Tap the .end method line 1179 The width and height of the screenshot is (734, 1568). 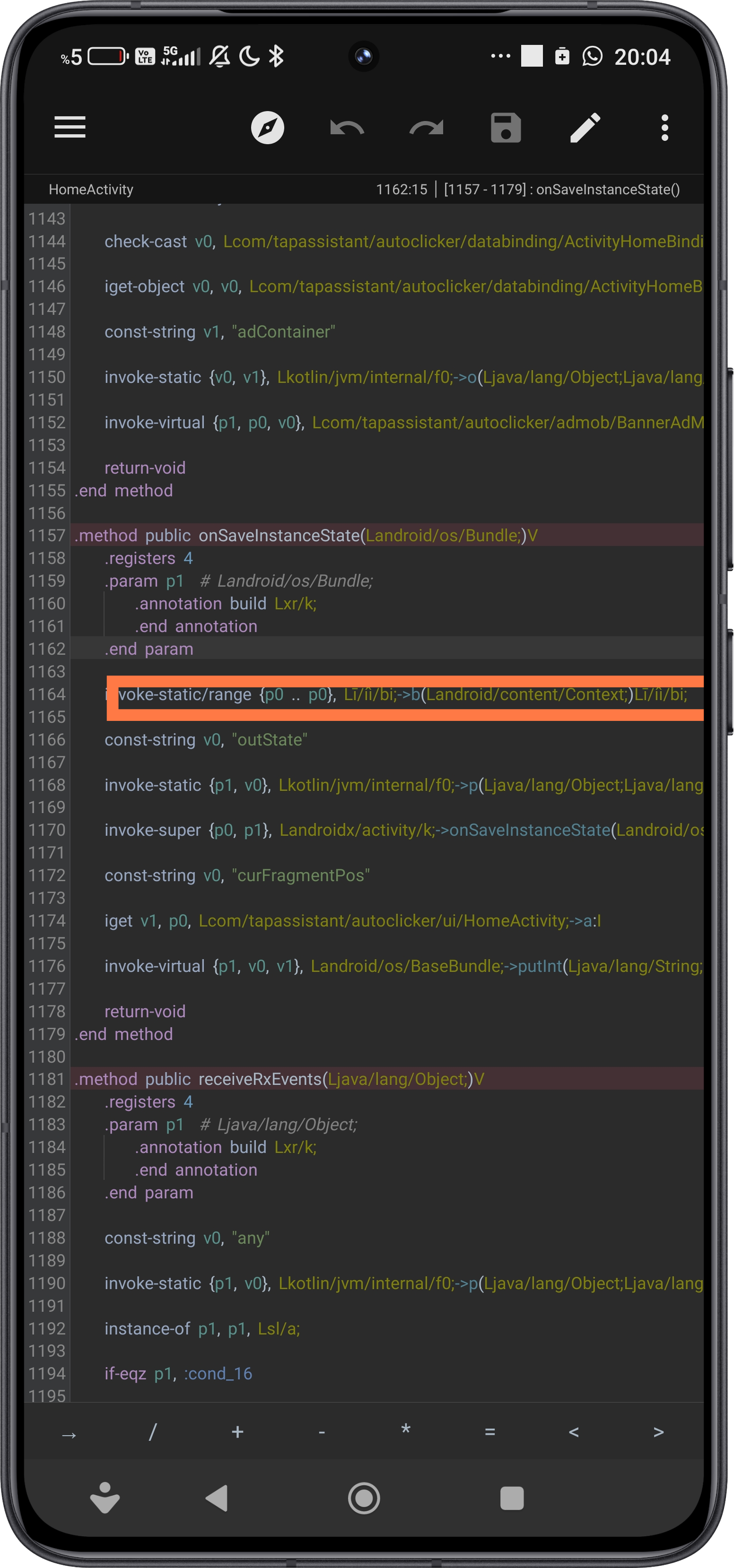[123, 1034]
